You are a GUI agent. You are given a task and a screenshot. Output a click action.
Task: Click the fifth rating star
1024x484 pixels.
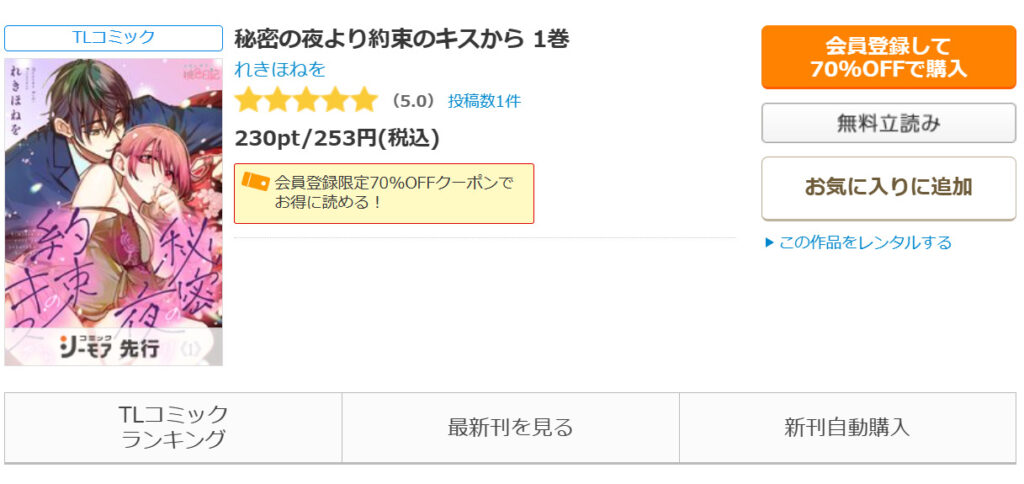point(363,101)
